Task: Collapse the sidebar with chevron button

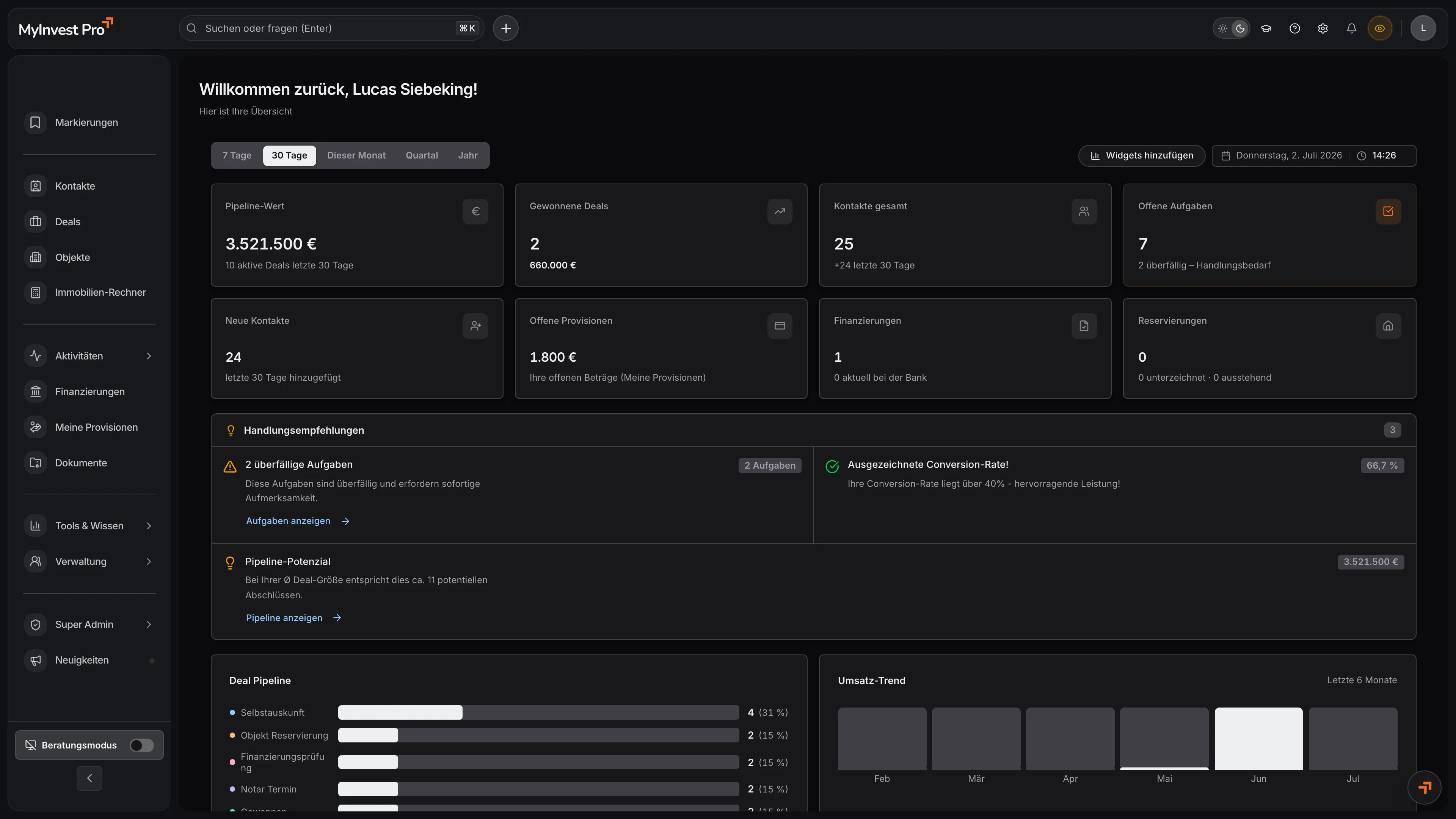Action: (89, 778)
